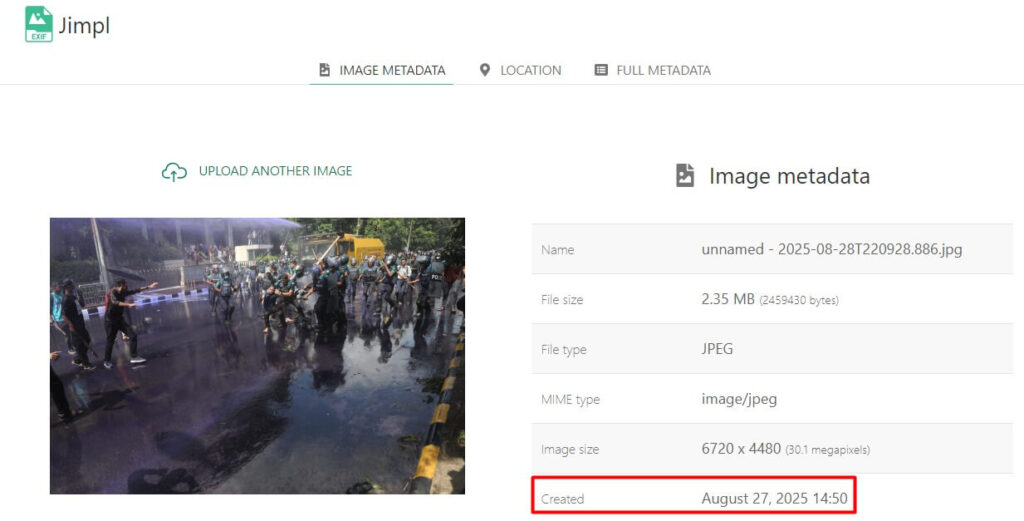1024x521 pixels.
Task: Click the image metadata tab file icon
Action: click(x=324, y=70)
